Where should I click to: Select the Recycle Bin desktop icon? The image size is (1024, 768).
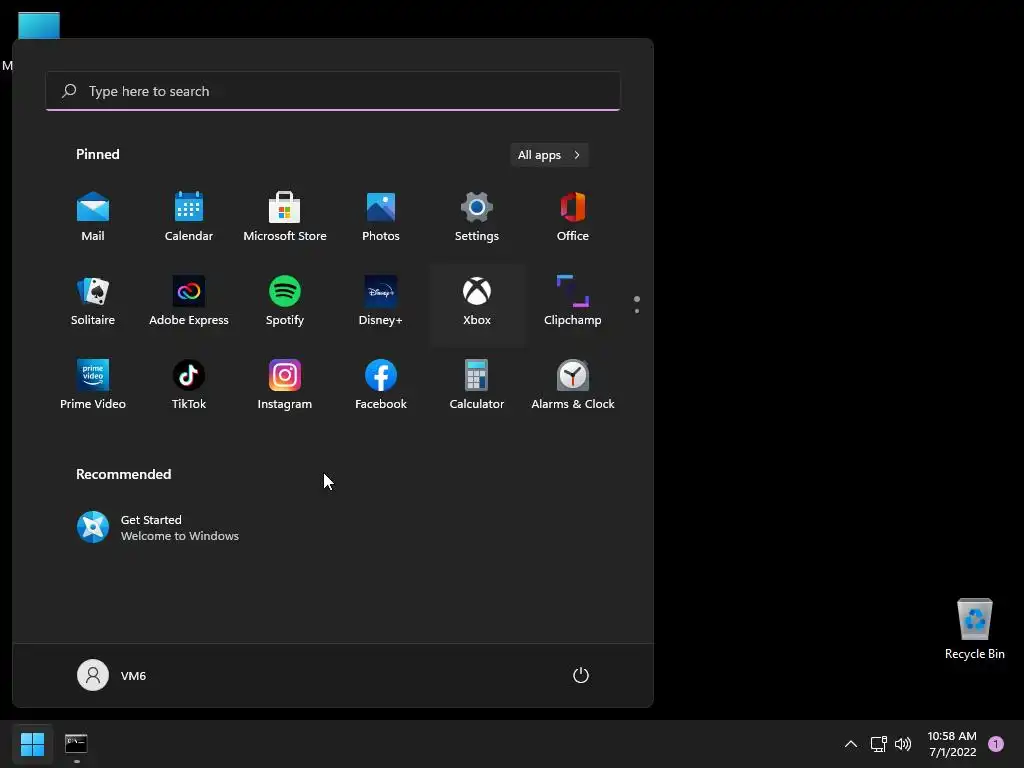click(x=974, y=629)
